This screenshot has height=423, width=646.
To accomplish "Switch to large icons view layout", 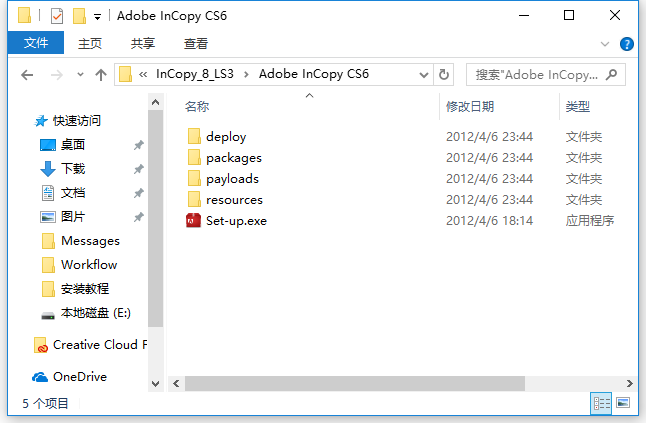I will 623,403.
